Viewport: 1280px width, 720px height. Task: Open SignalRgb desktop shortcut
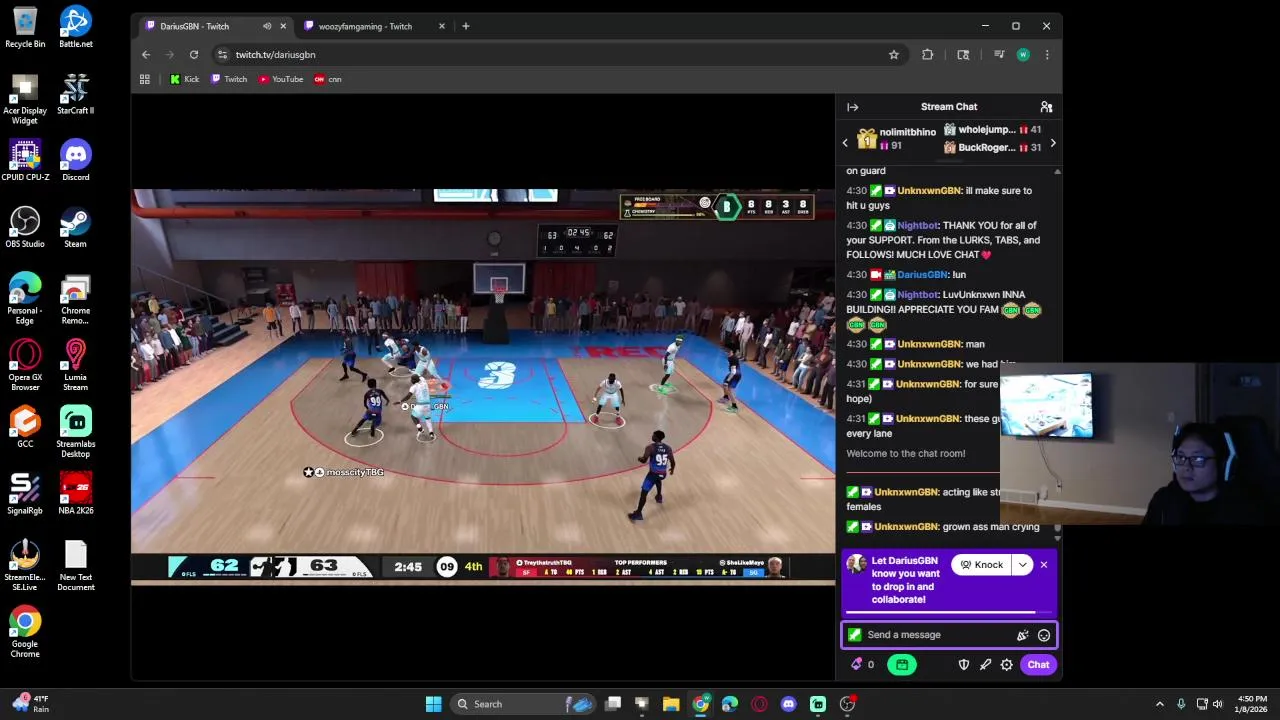25,494
